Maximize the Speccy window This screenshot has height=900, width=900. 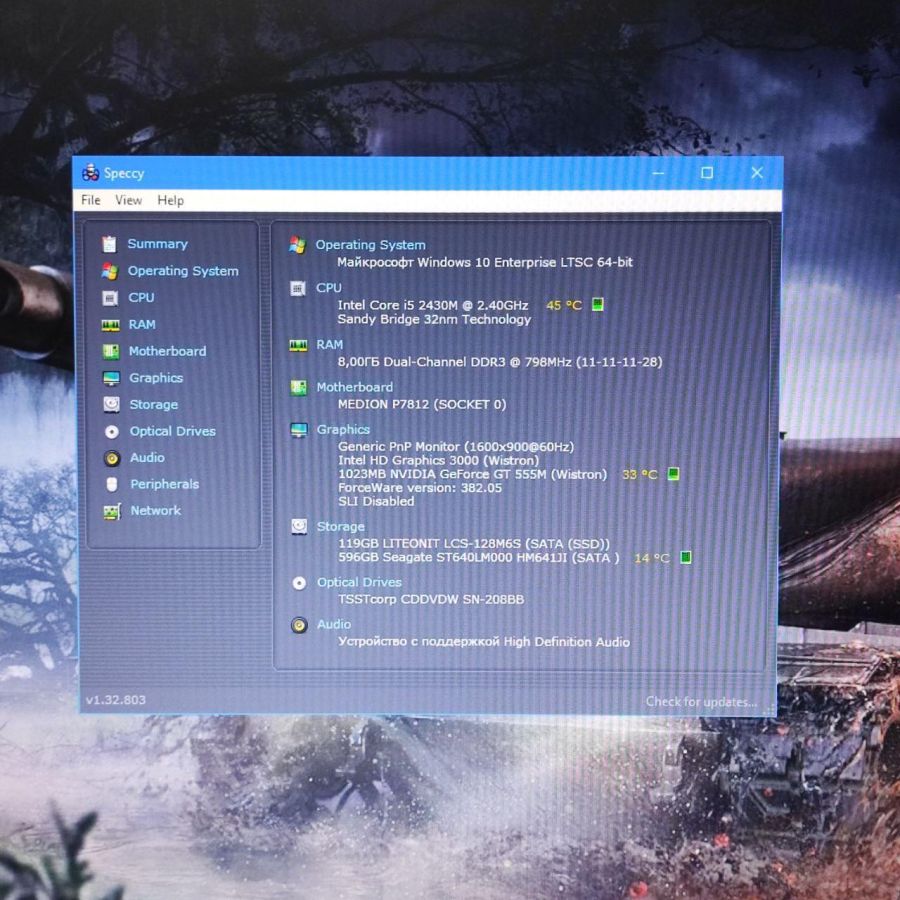point(707,173)
